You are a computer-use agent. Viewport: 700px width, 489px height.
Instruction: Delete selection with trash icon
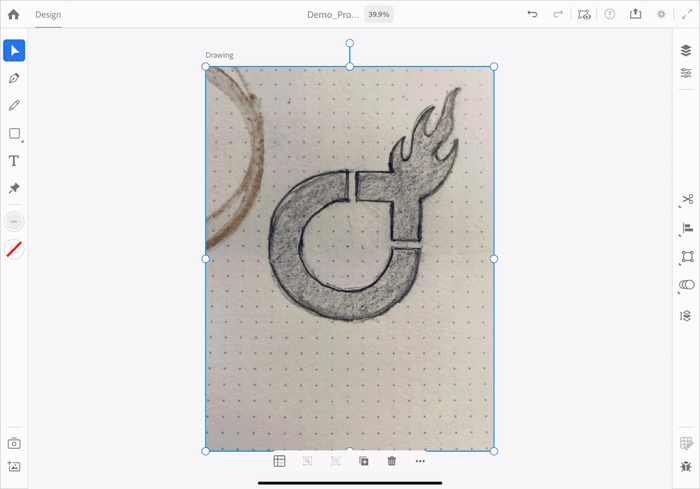392,461
